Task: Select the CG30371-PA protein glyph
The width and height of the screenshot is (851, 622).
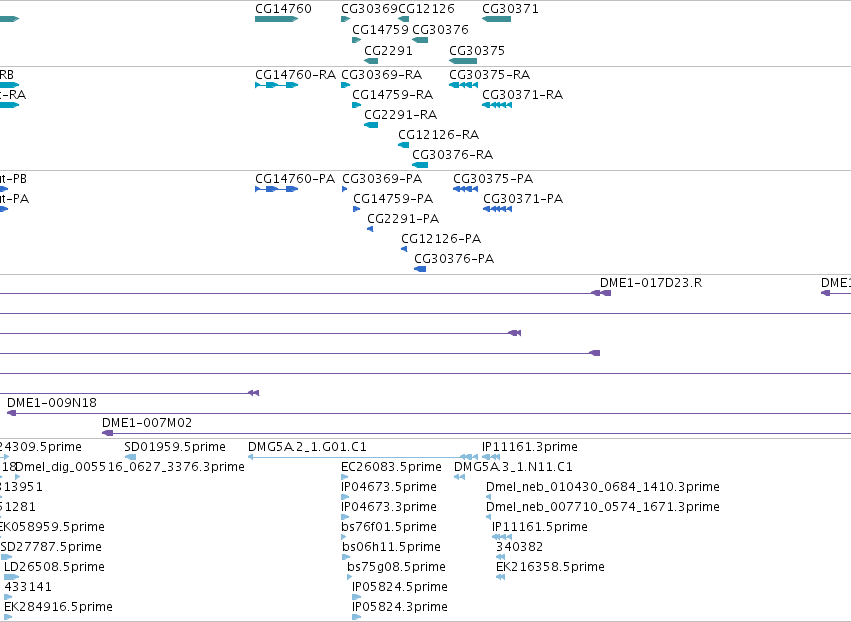Action: click(x=498, y=209)
